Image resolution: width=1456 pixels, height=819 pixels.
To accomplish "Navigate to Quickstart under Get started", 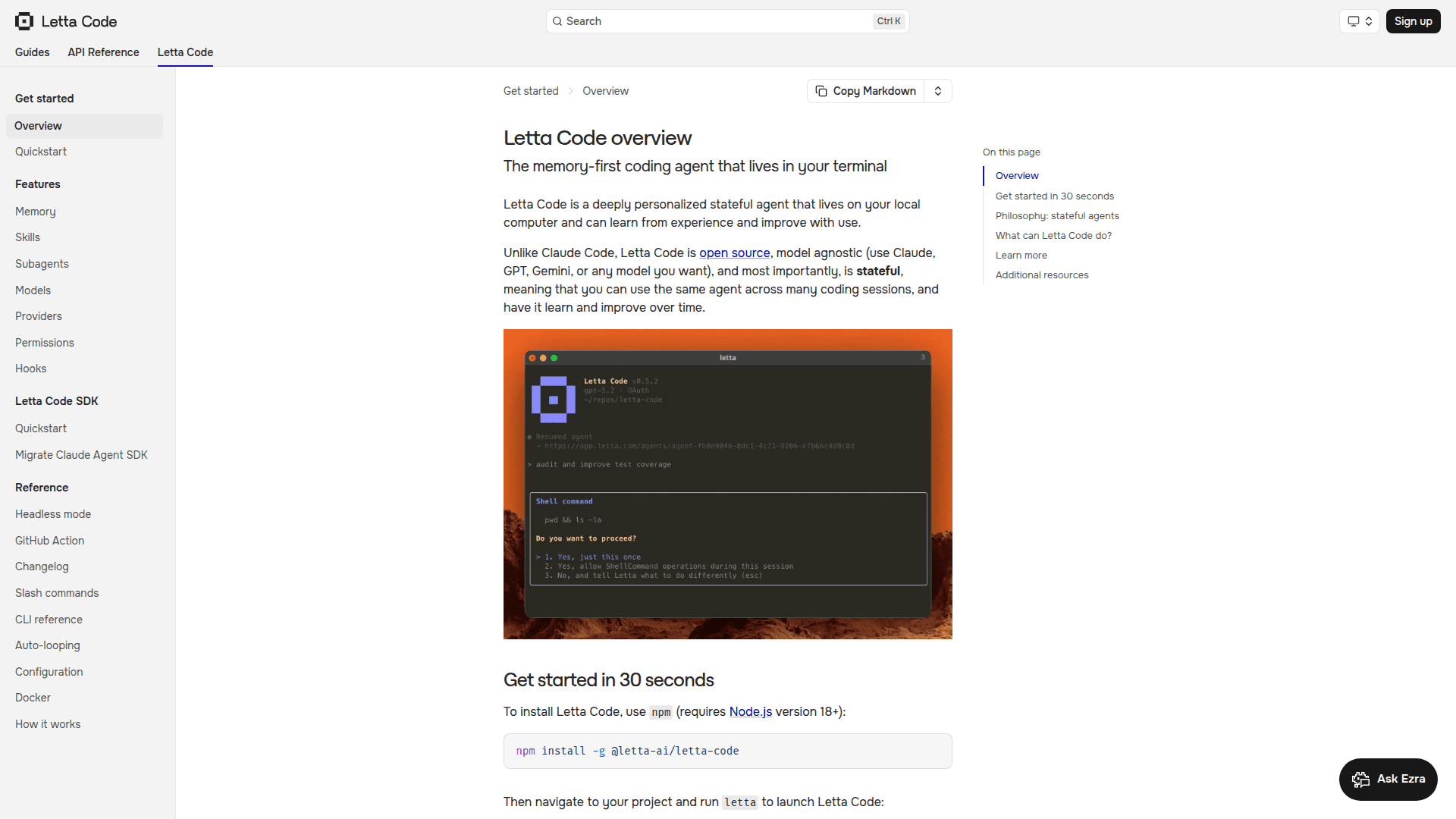I will coord(41,152).
